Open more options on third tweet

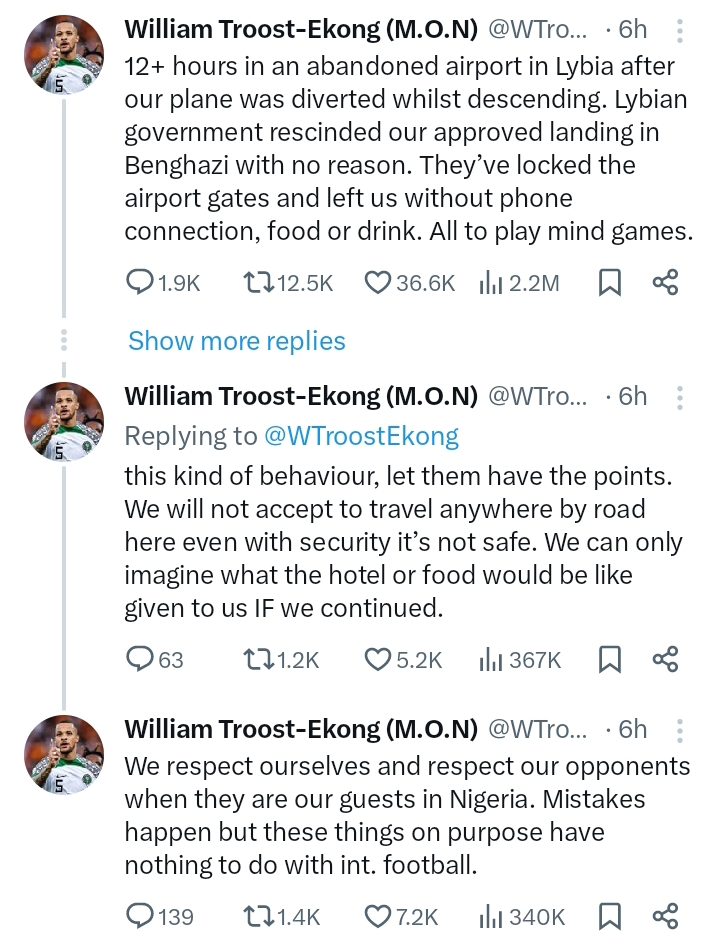(680, 729)
